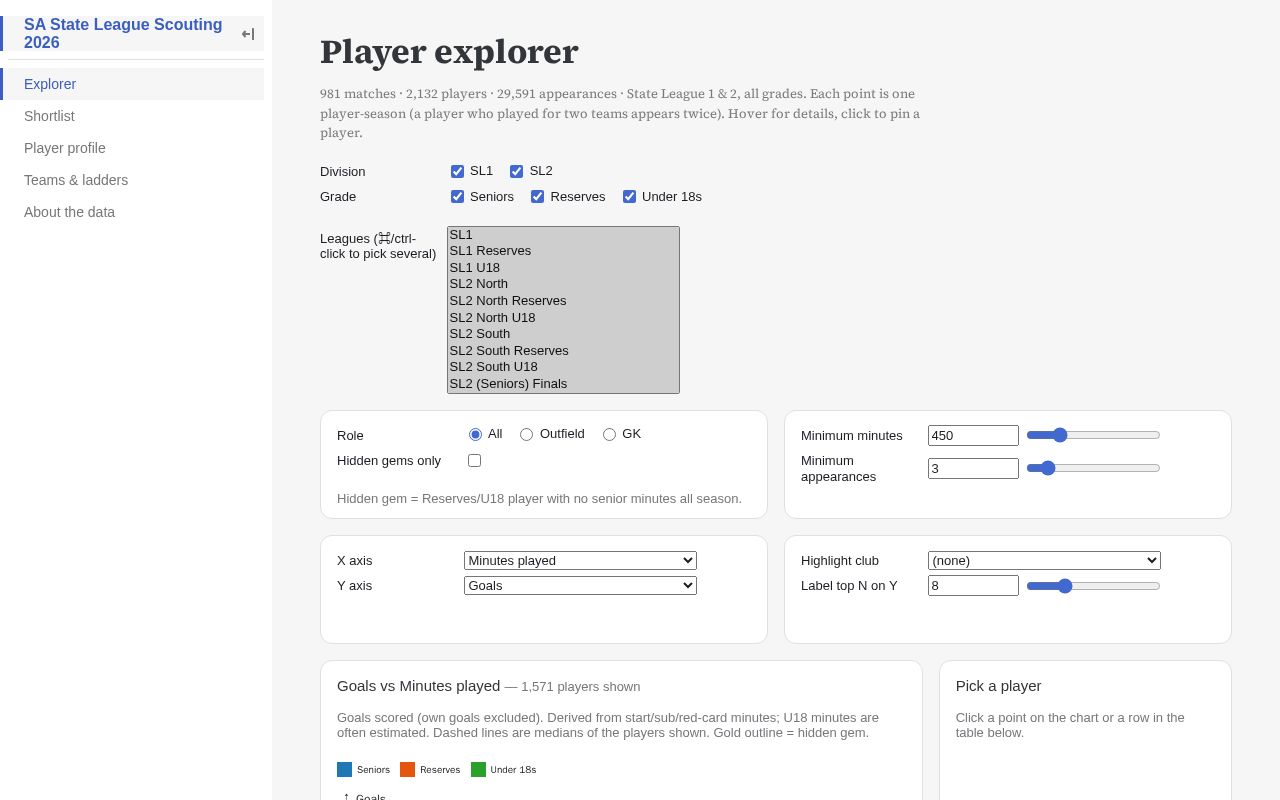Click the Minimum appearances number field
The image size is (1280, 800).
[x=973, y=468]
